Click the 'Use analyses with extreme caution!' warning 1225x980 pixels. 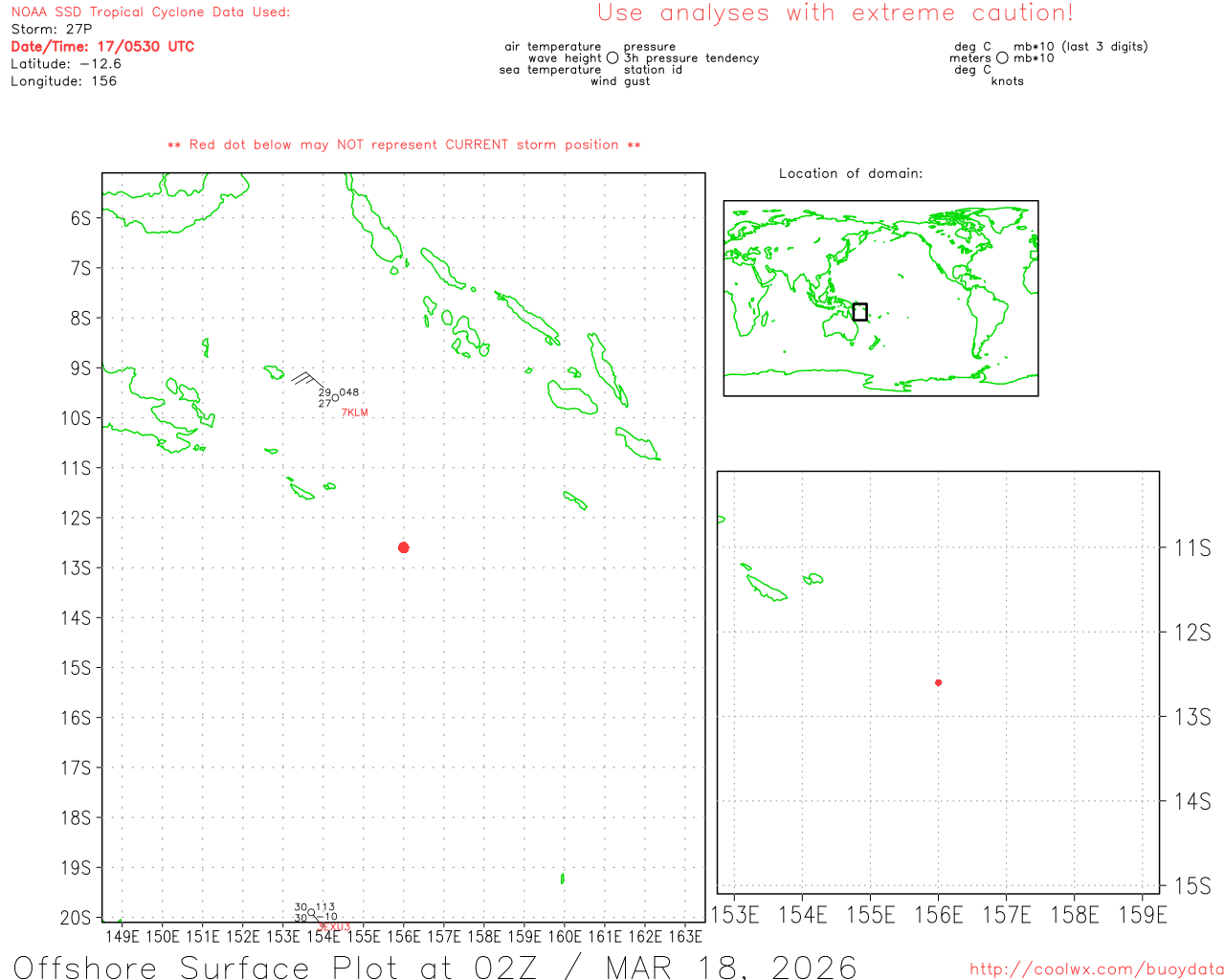[835, 13]
